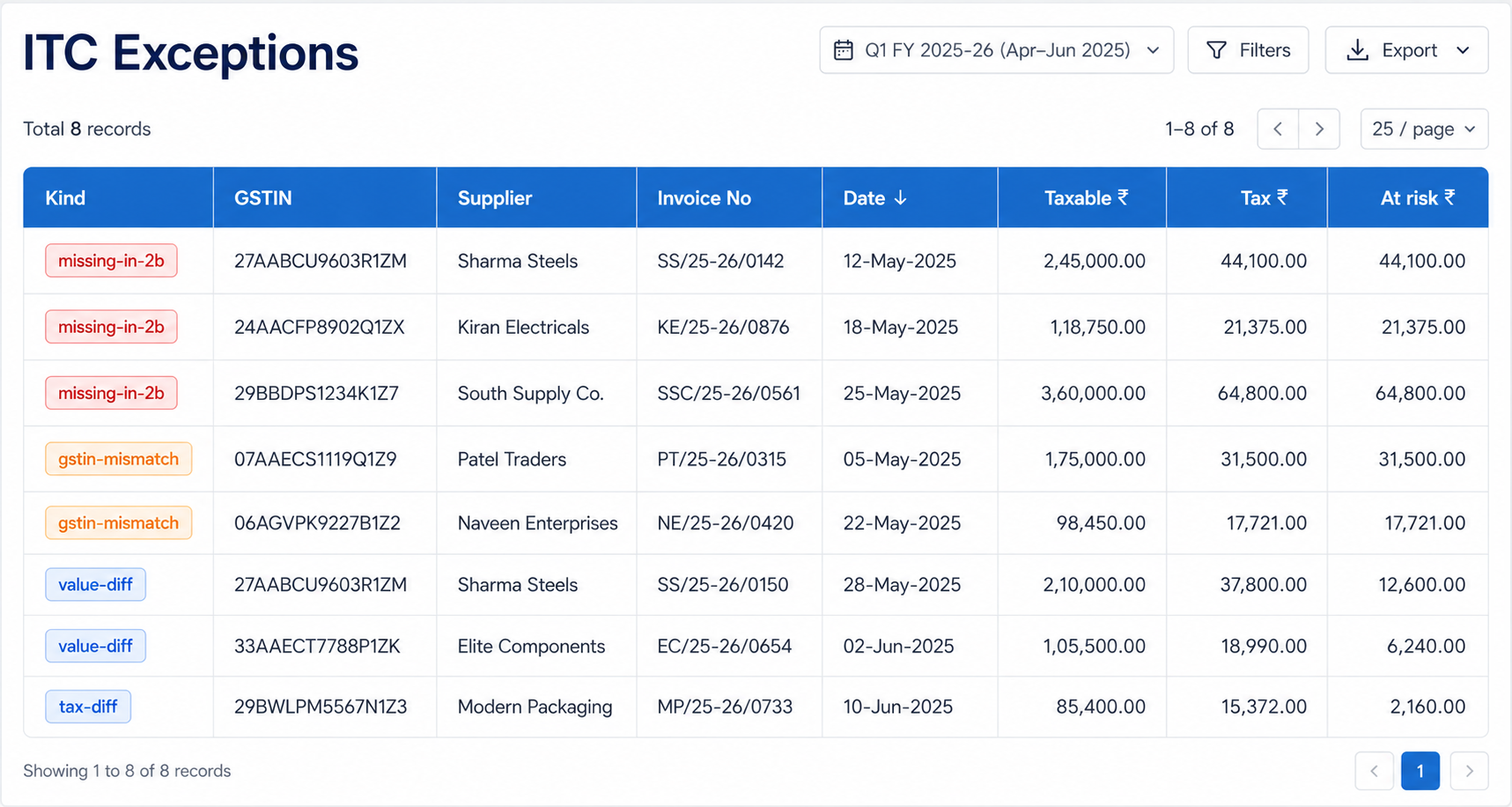The height and width of the screenshot is (807, 1512).
Task: Click the calendar icon in the period selector
Action: [843, 50]
